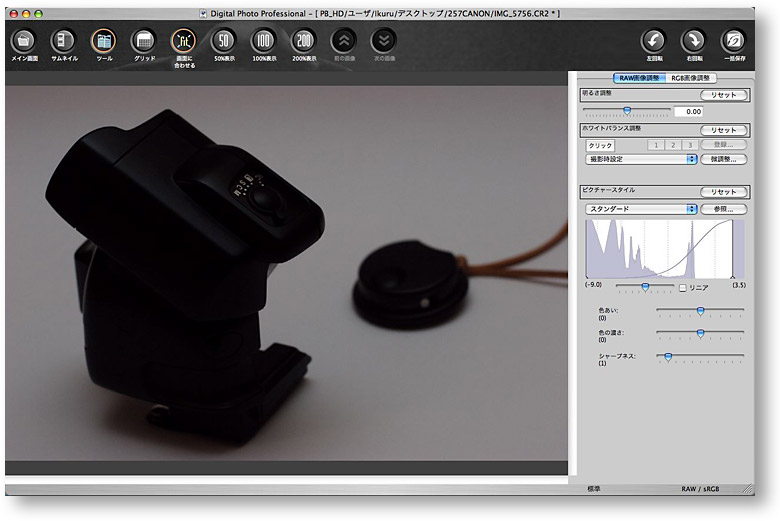The width and height of the screenshot is (780, 521).
Task: Rotate image right with 右回転
Action: [692, 41]
